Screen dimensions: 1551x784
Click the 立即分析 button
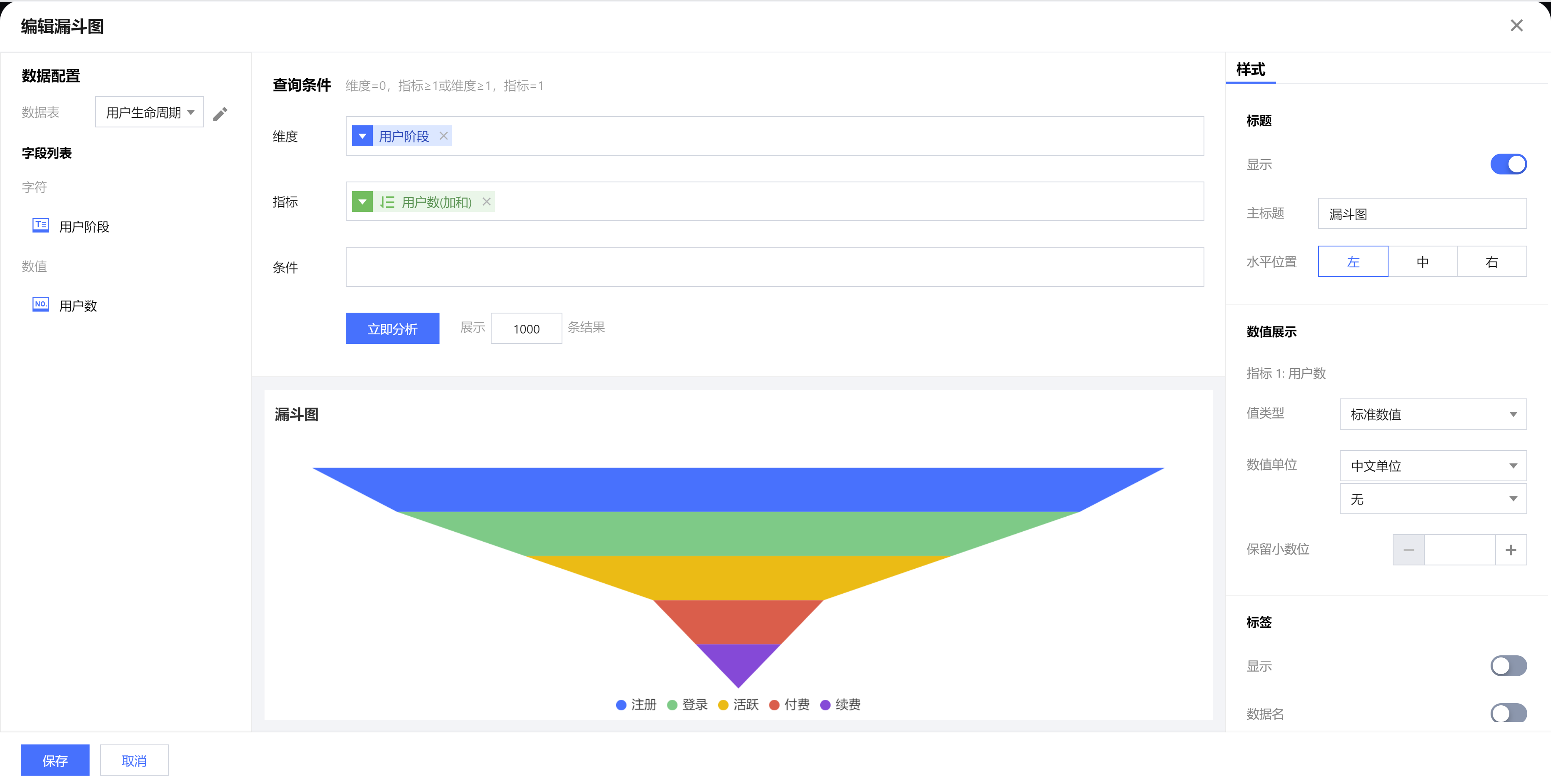[392, 329]
